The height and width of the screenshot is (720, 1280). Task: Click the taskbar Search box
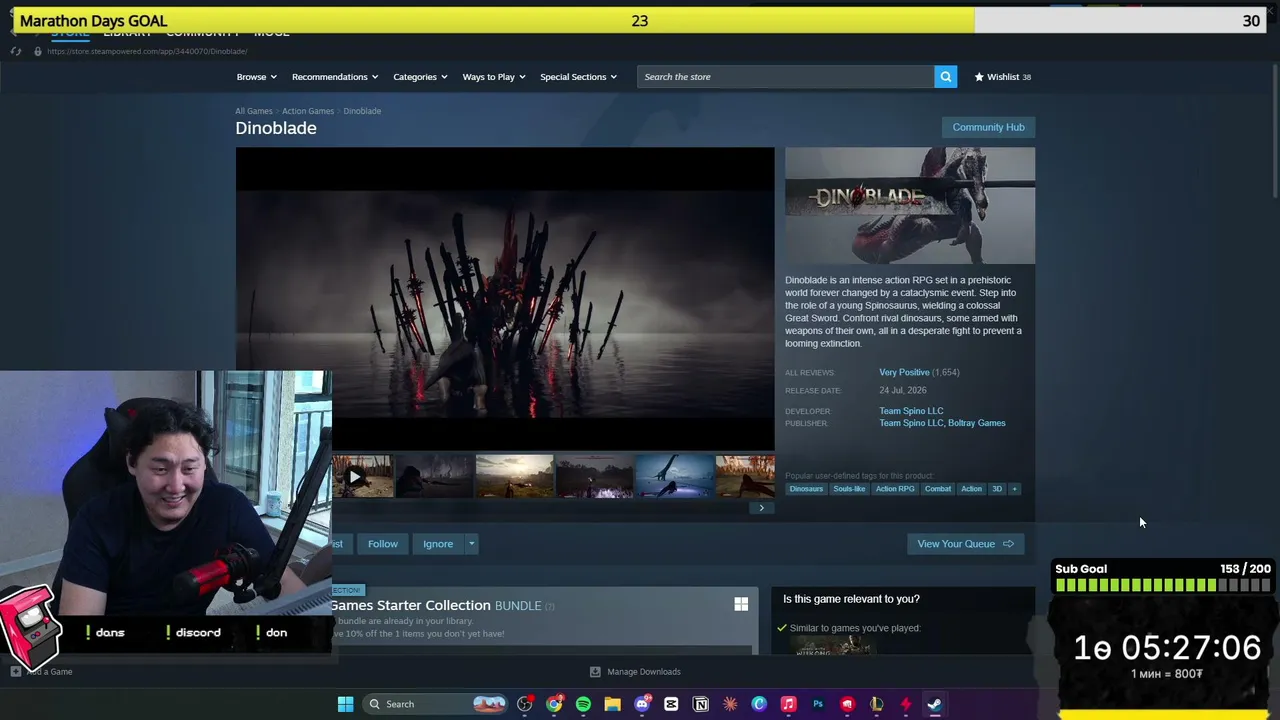[436, 704]
